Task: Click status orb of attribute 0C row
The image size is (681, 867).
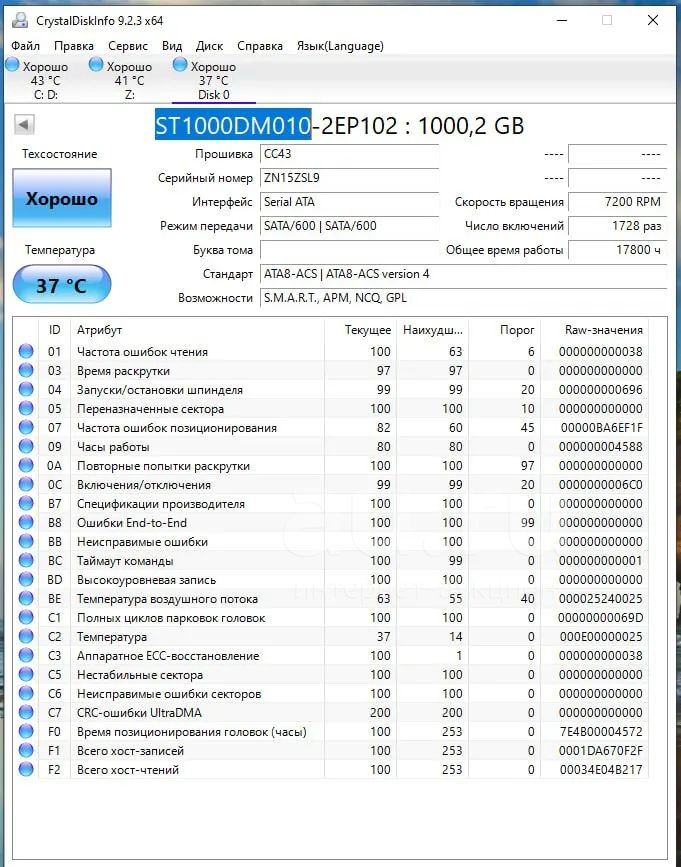Action: (x=26, y=484)
